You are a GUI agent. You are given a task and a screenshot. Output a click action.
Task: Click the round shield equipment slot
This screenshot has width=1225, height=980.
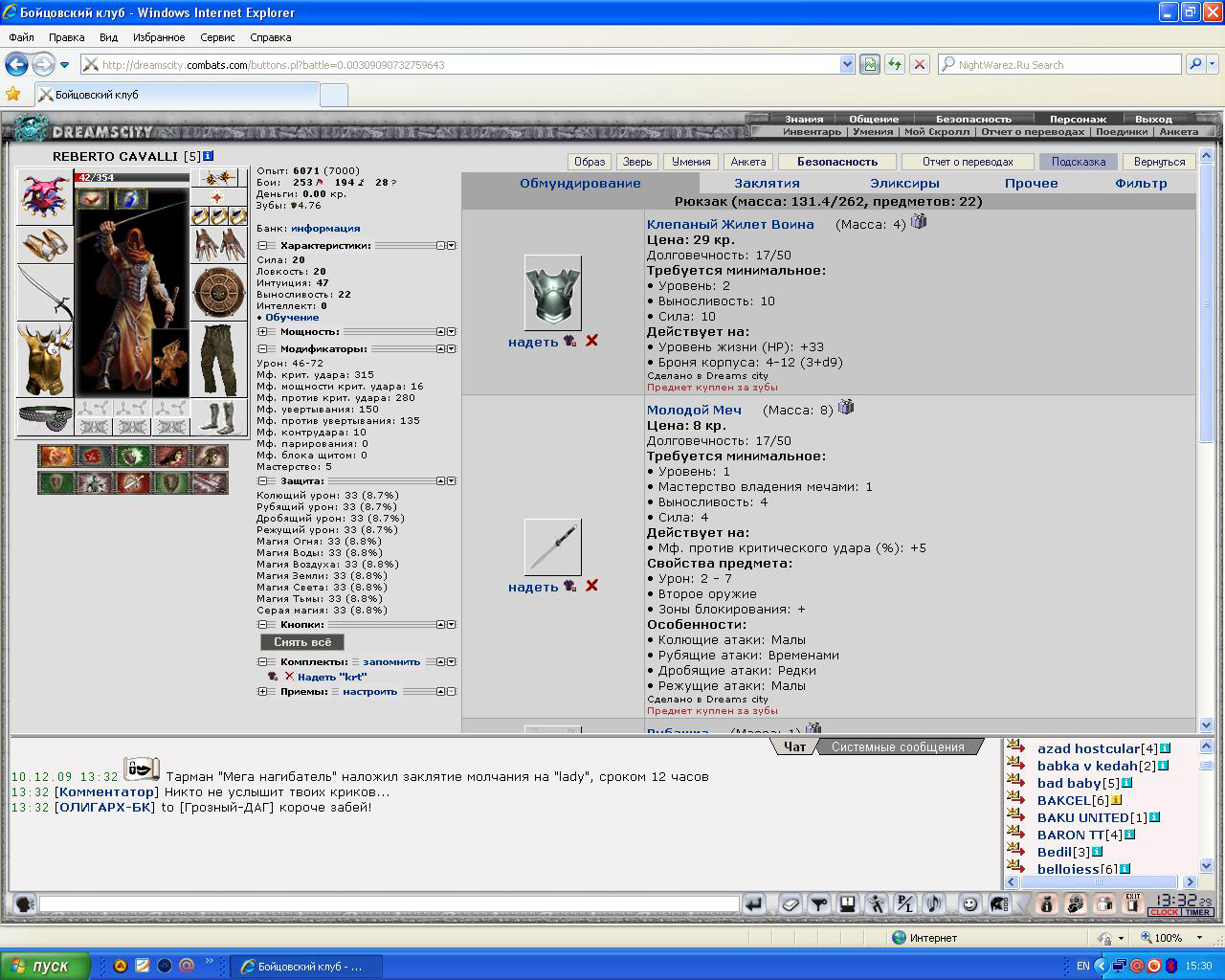[218, 293]
